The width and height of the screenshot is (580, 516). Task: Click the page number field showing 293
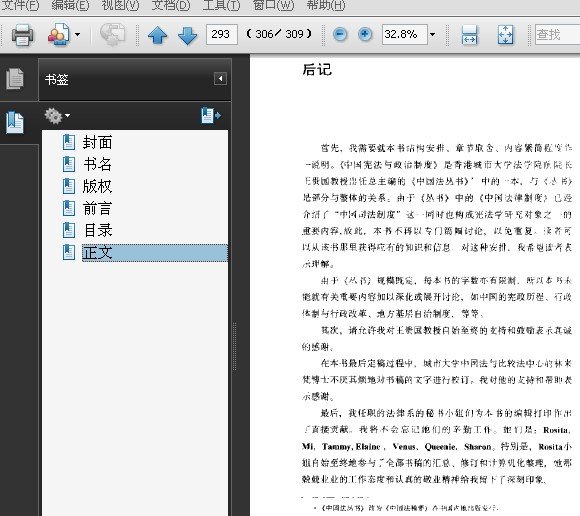click(x=222, y=34)
